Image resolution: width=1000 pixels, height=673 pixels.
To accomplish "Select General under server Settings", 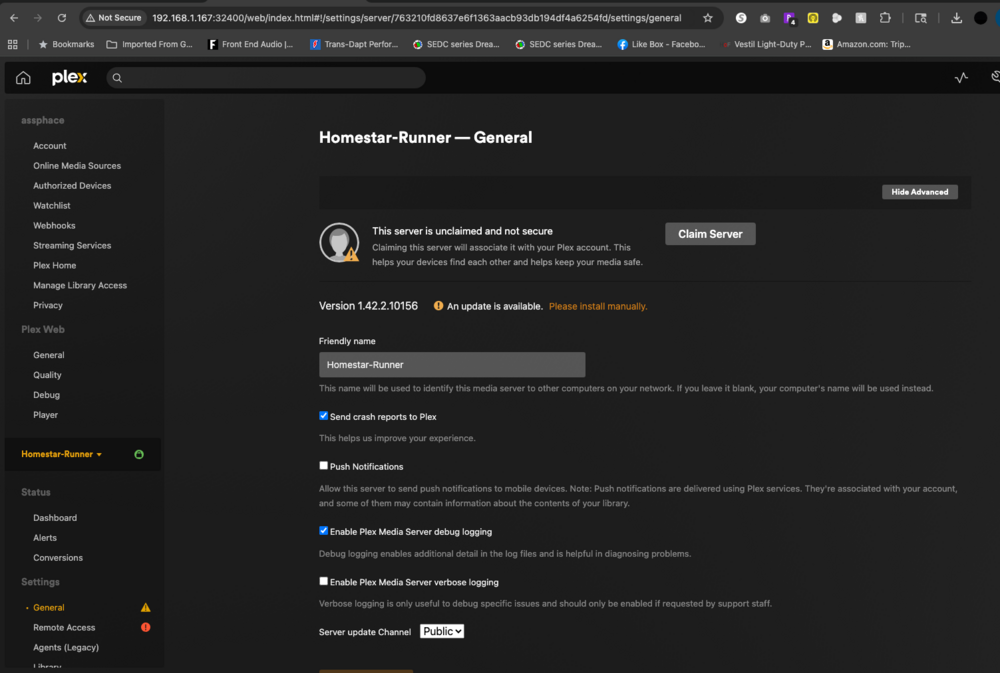I will point(48,607).
